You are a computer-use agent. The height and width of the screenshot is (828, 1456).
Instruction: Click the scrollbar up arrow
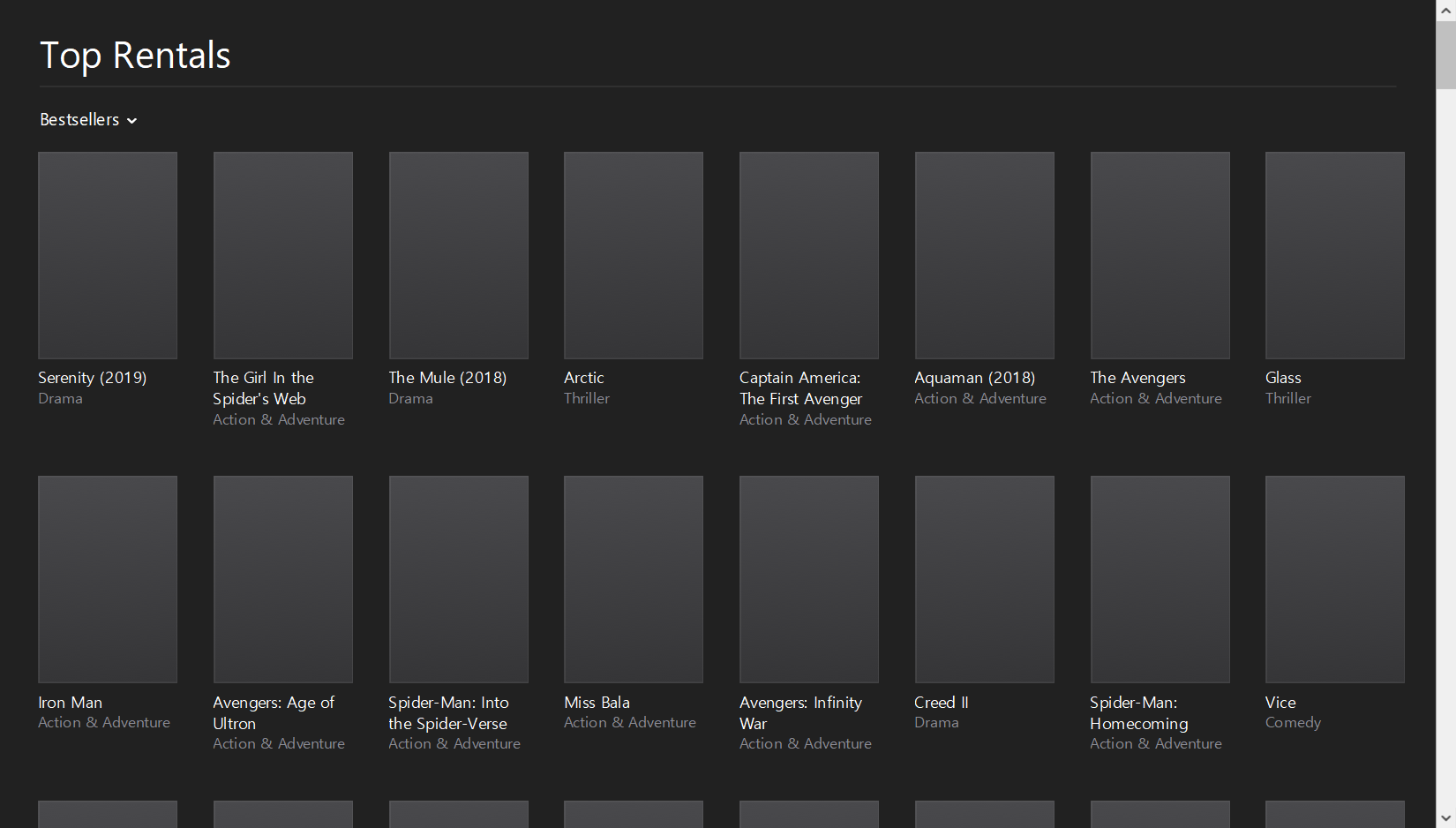pyautogui.click(x=1445, y=10)
